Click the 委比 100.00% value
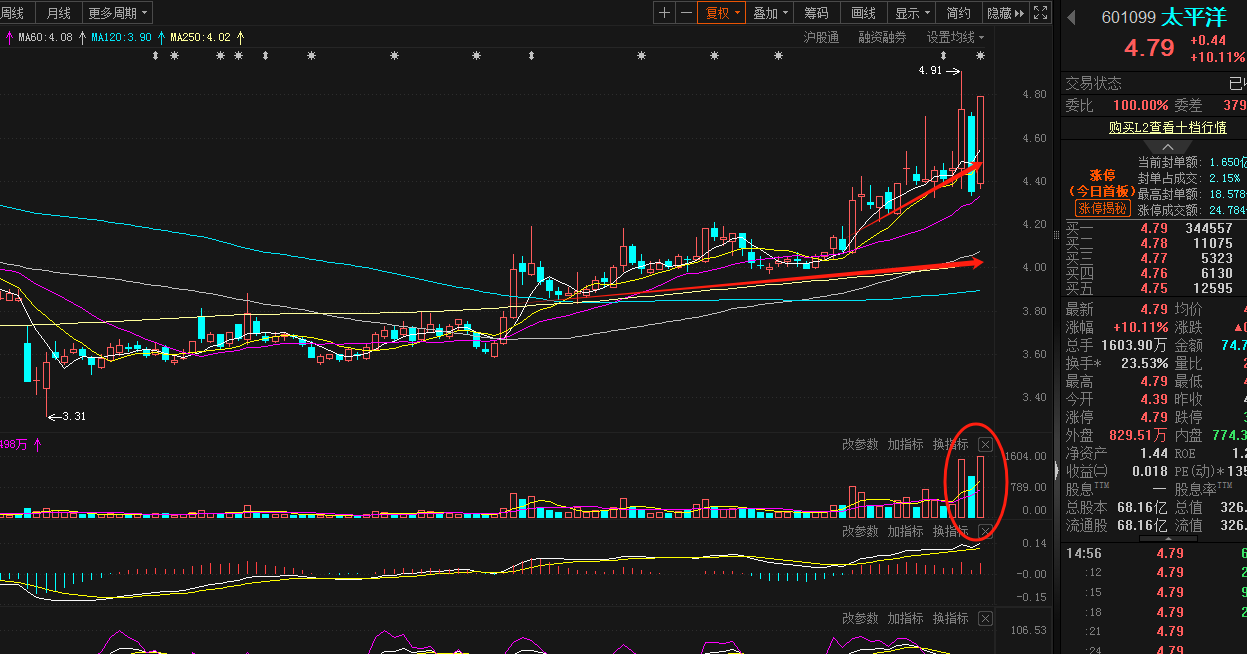The height and width of the screenshot is (654, 1247). point(1141,105)
